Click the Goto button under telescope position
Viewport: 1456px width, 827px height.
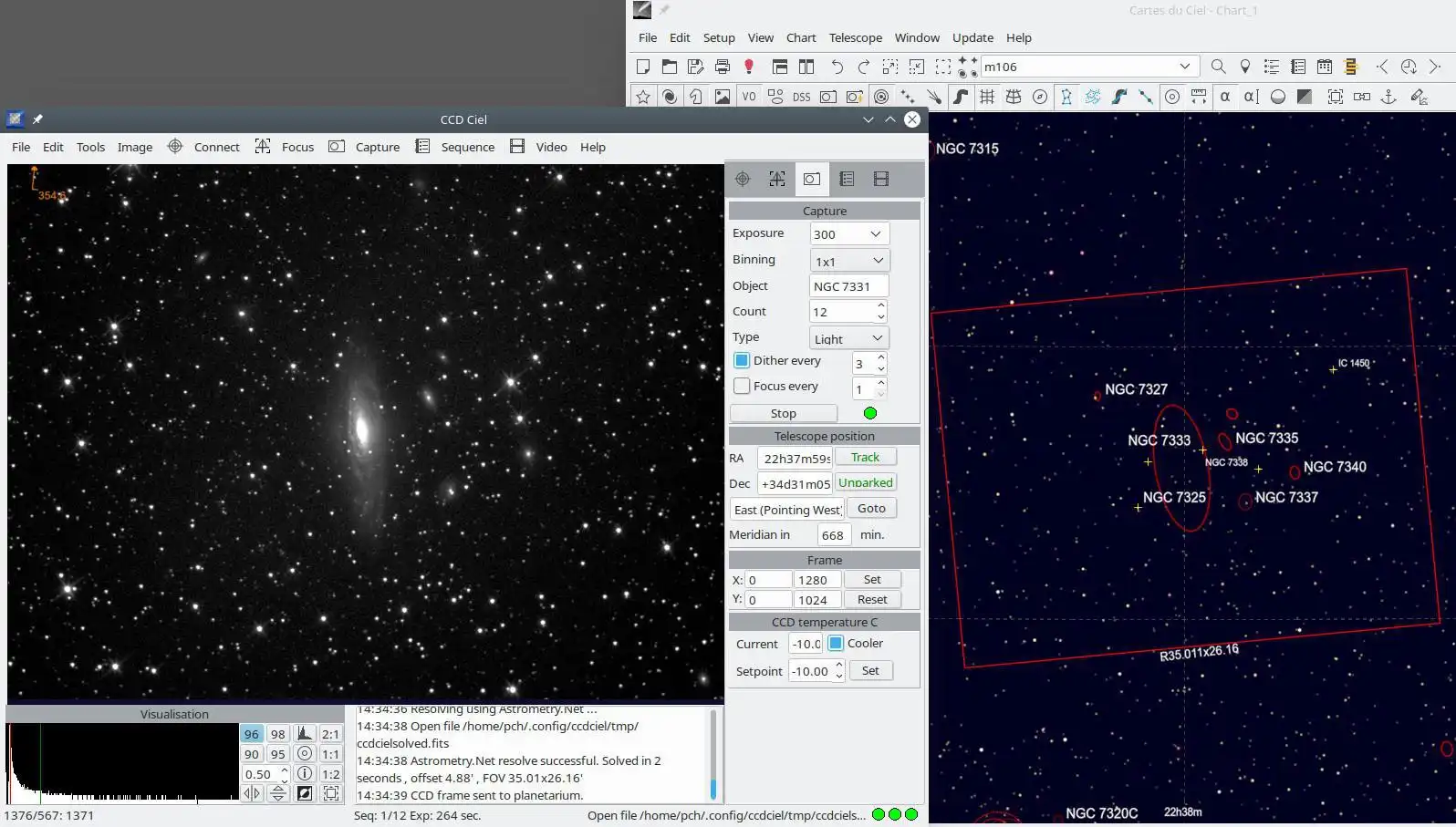[871, 509]
